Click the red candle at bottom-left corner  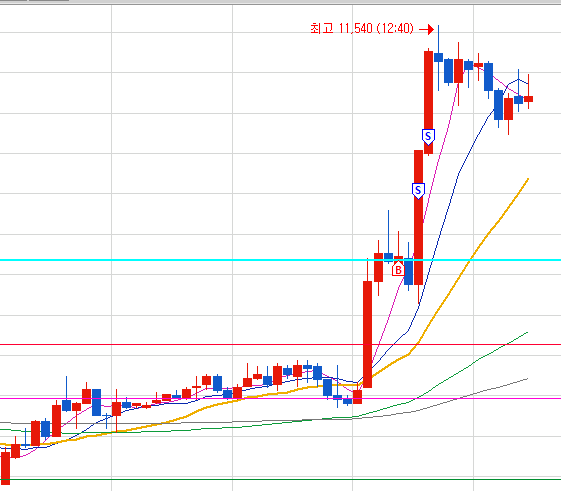click(x=5, y=468)
